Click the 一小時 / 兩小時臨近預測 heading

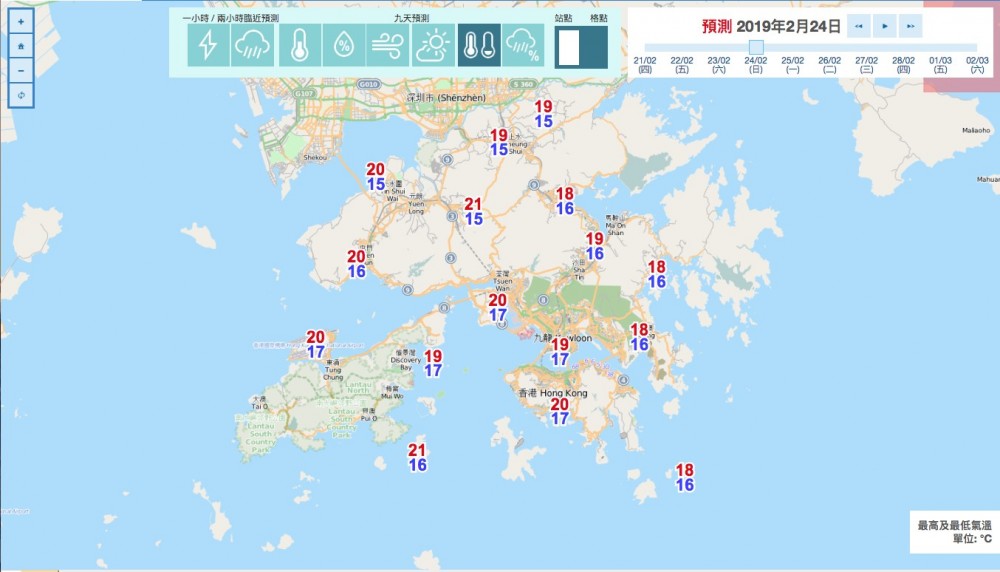tap(230, 18)
